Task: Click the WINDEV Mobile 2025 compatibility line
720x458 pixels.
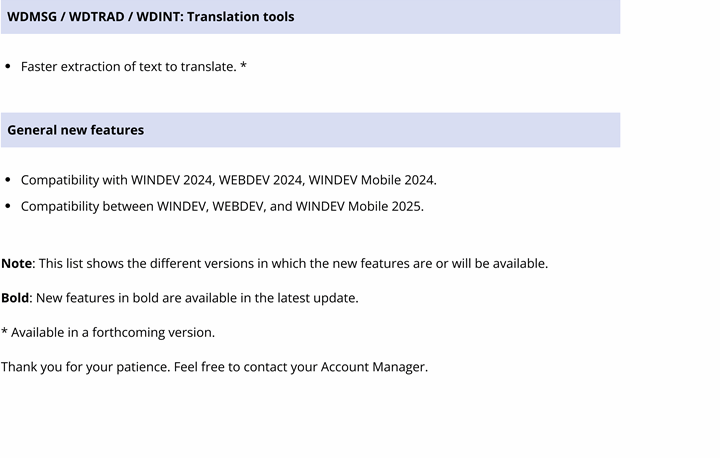Action: (x=222, y=206)
